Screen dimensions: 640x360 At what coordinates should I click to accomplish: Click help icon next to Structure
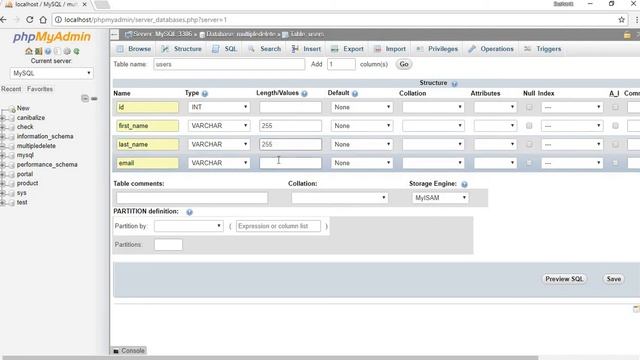tap(454, 83)
